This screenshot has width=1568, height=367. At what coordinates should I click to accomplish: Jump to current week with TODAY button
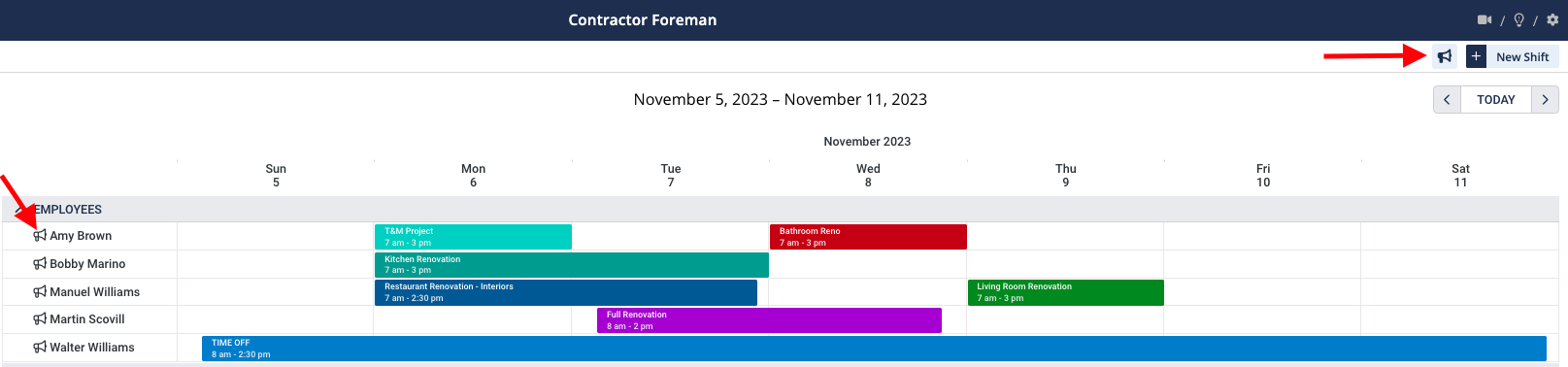1496,99
